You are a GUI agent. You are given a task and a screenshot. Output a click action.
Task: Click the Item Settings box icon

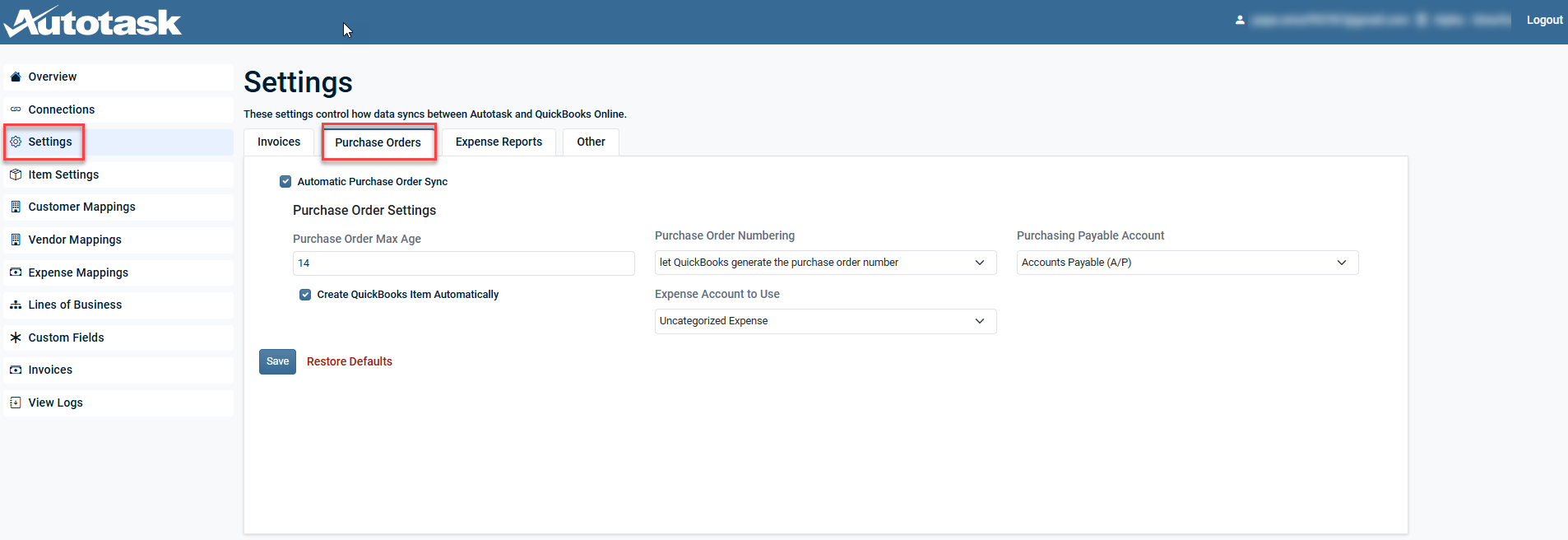coord(16,175)
